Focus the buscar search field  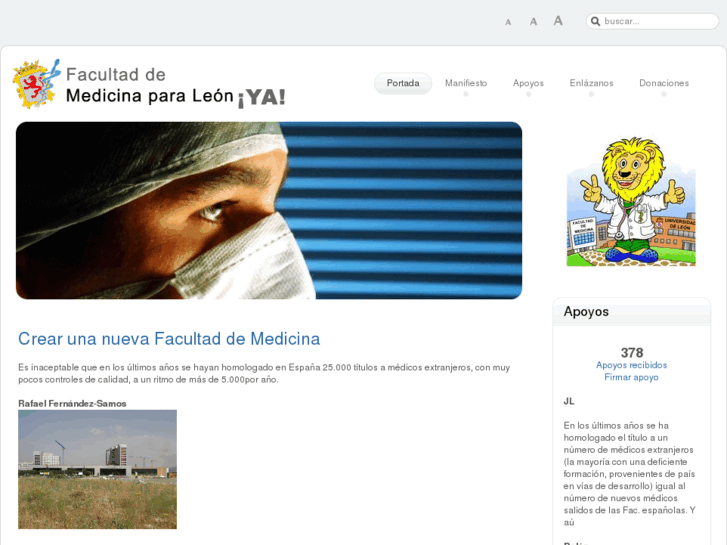(x=652, y=21)
